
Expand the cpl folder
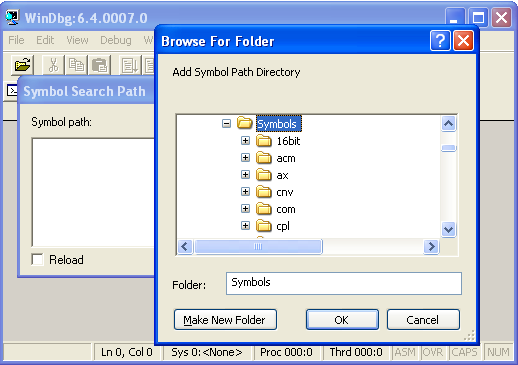pyautogui.click(x=246, y=226)
